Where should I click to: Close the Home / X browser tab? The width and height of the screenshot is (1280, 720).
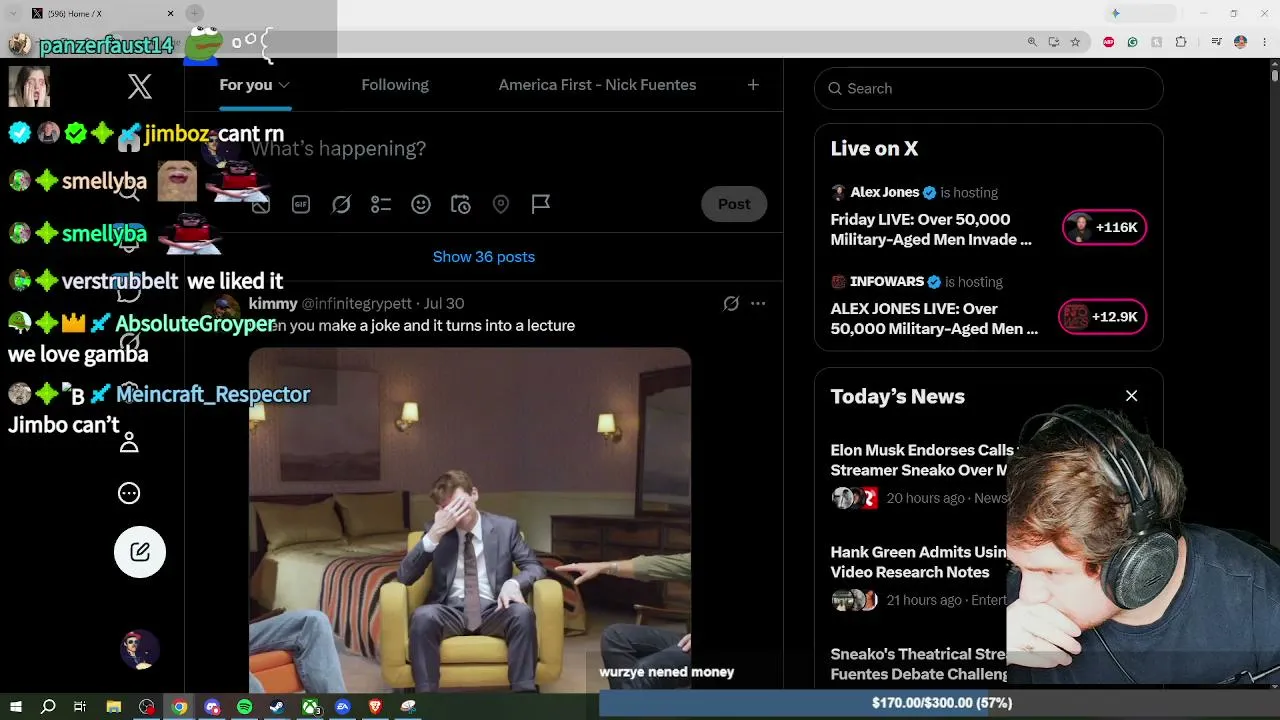(170, 13)
